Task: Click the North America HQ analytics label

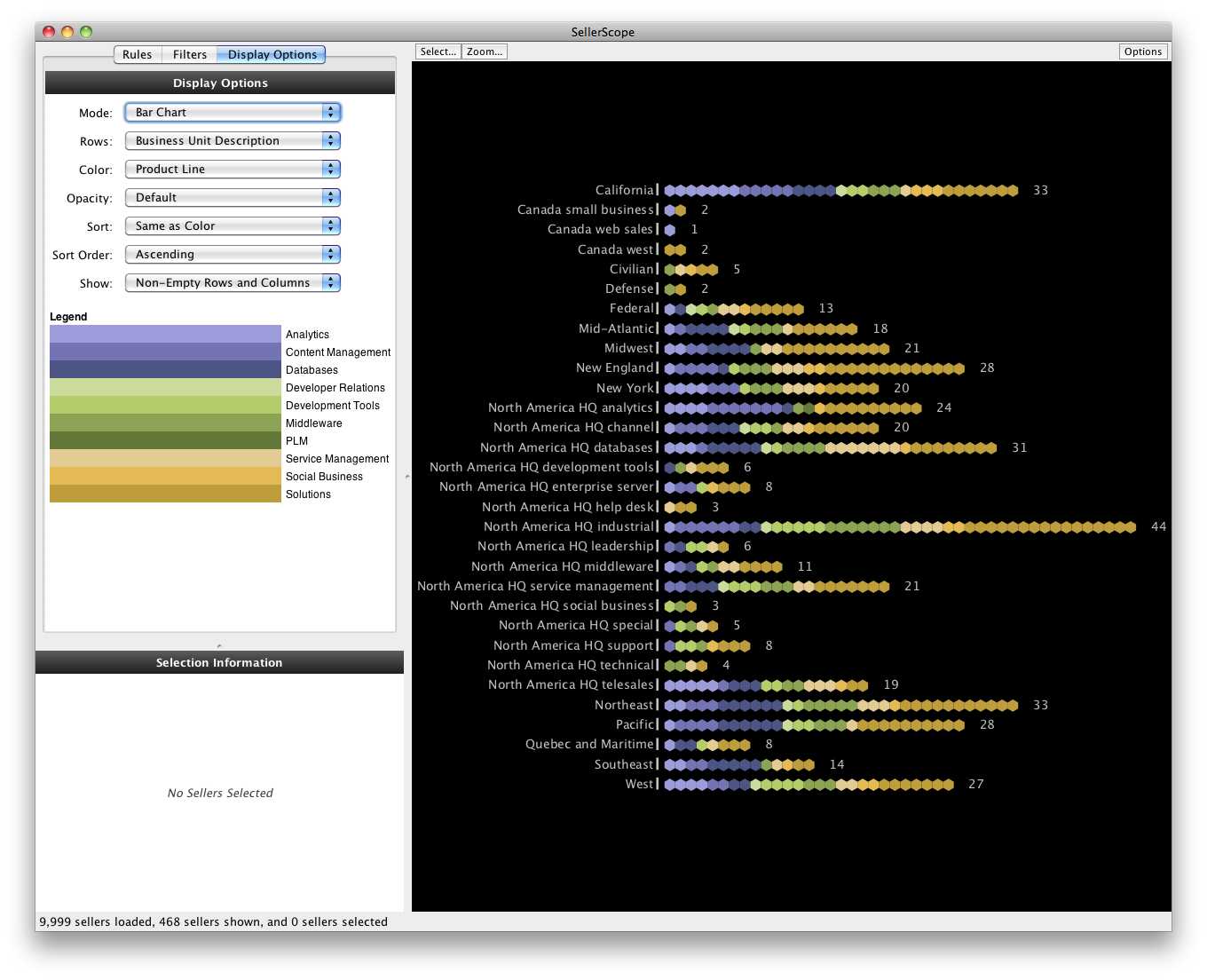Action: [572, 407]
